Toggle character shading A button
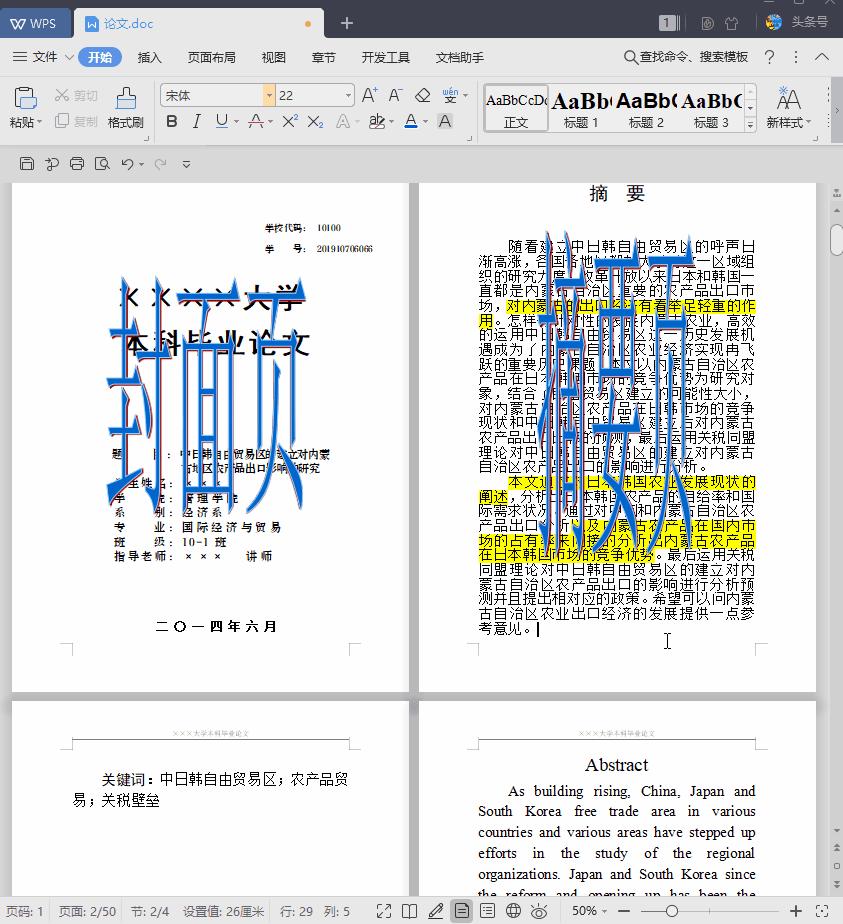The height and width of the screenshot is (924, 843). (x=445, y=121)
